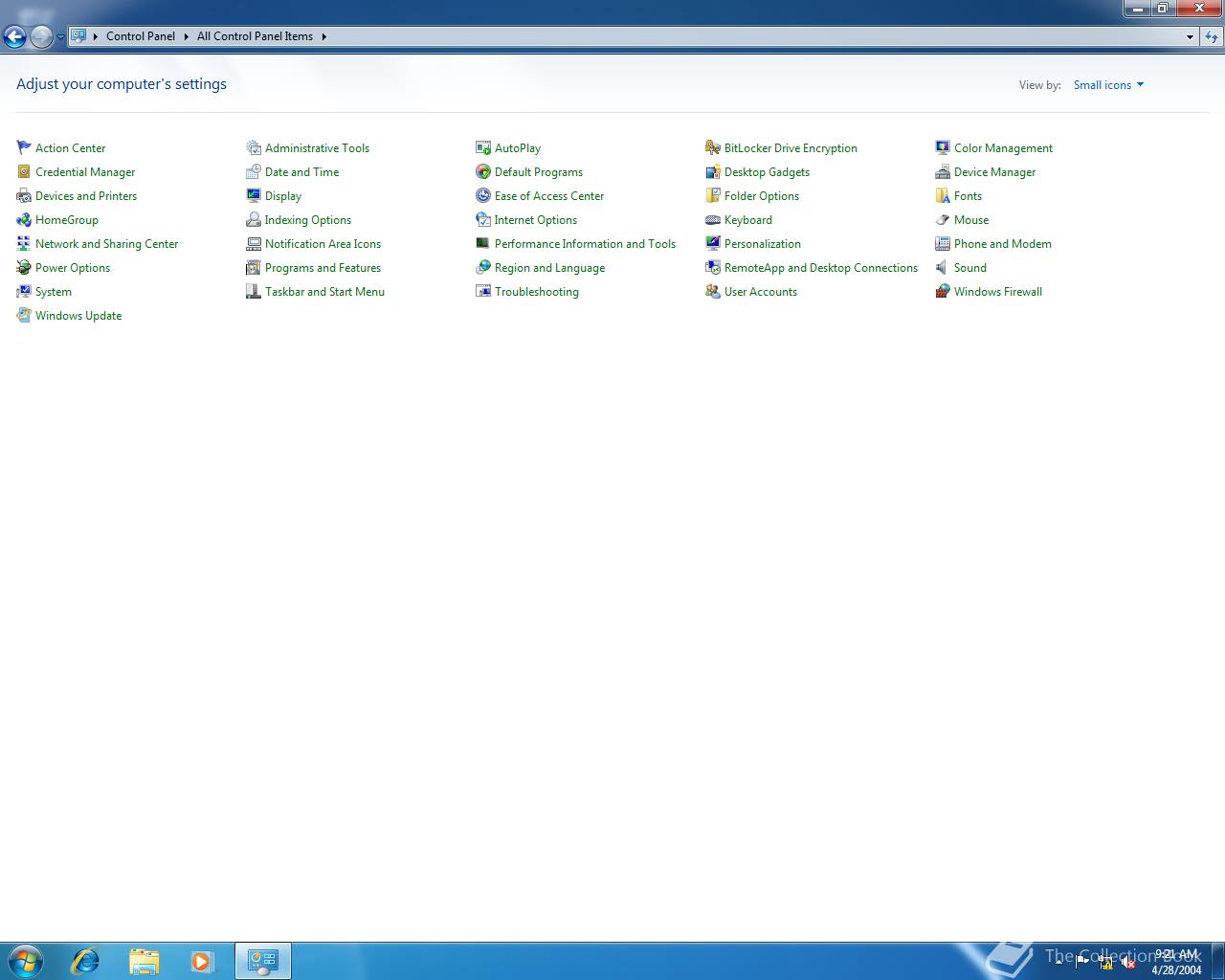Expand the Control Panel breadcrumb arrow

[x=186, y=36]
